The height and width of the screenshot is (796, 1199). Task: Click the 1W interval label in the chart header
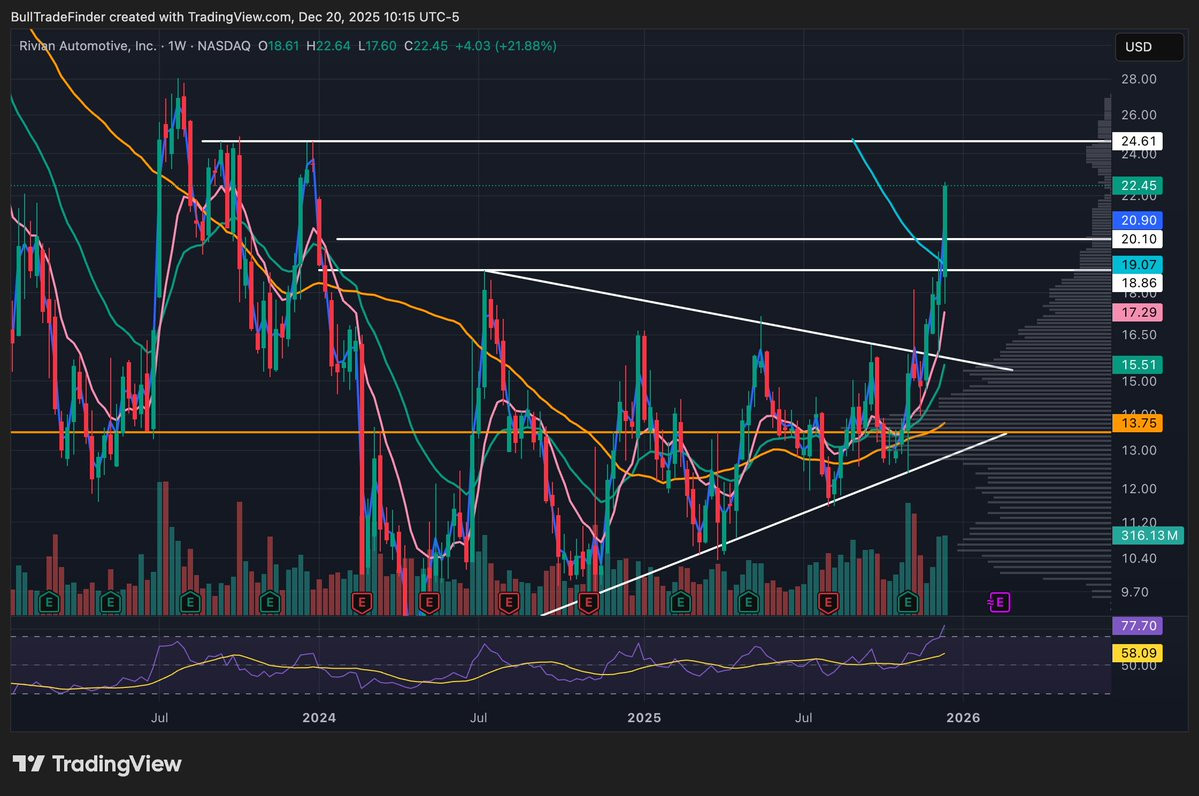coord(177,46)
